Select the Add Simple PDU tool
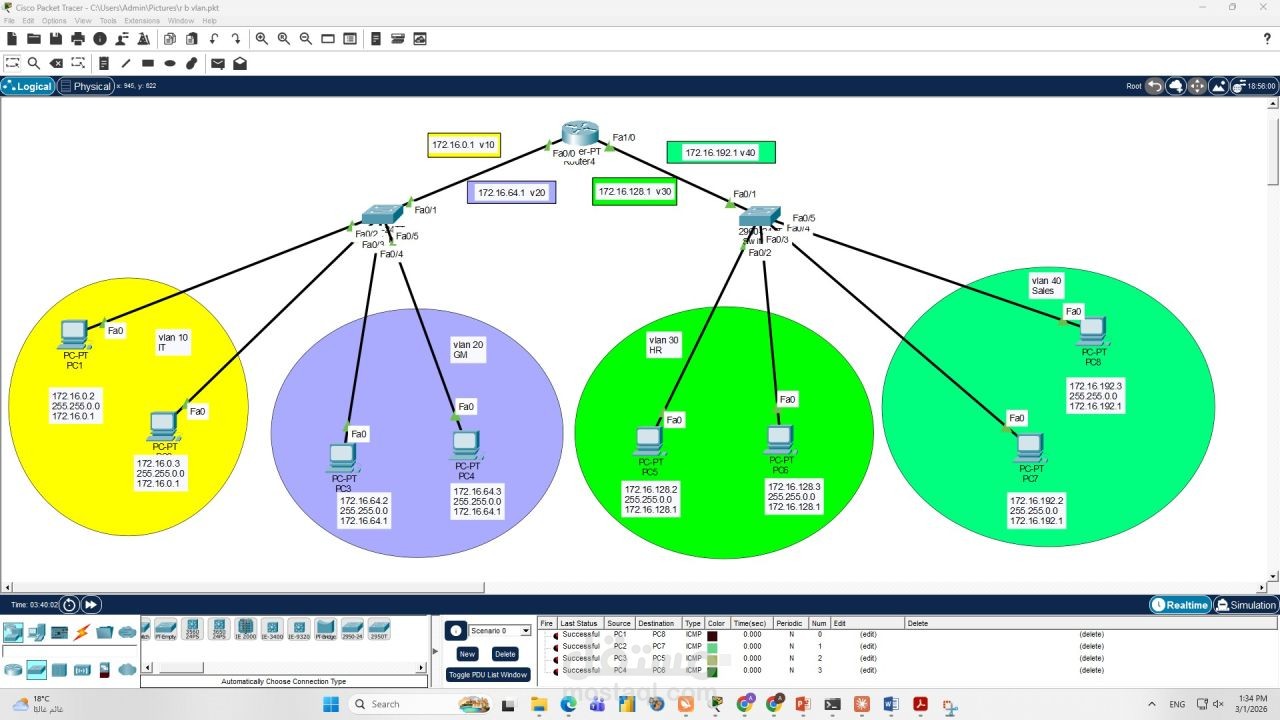Screen dimensions: 1280x720 tap(218, 63)
